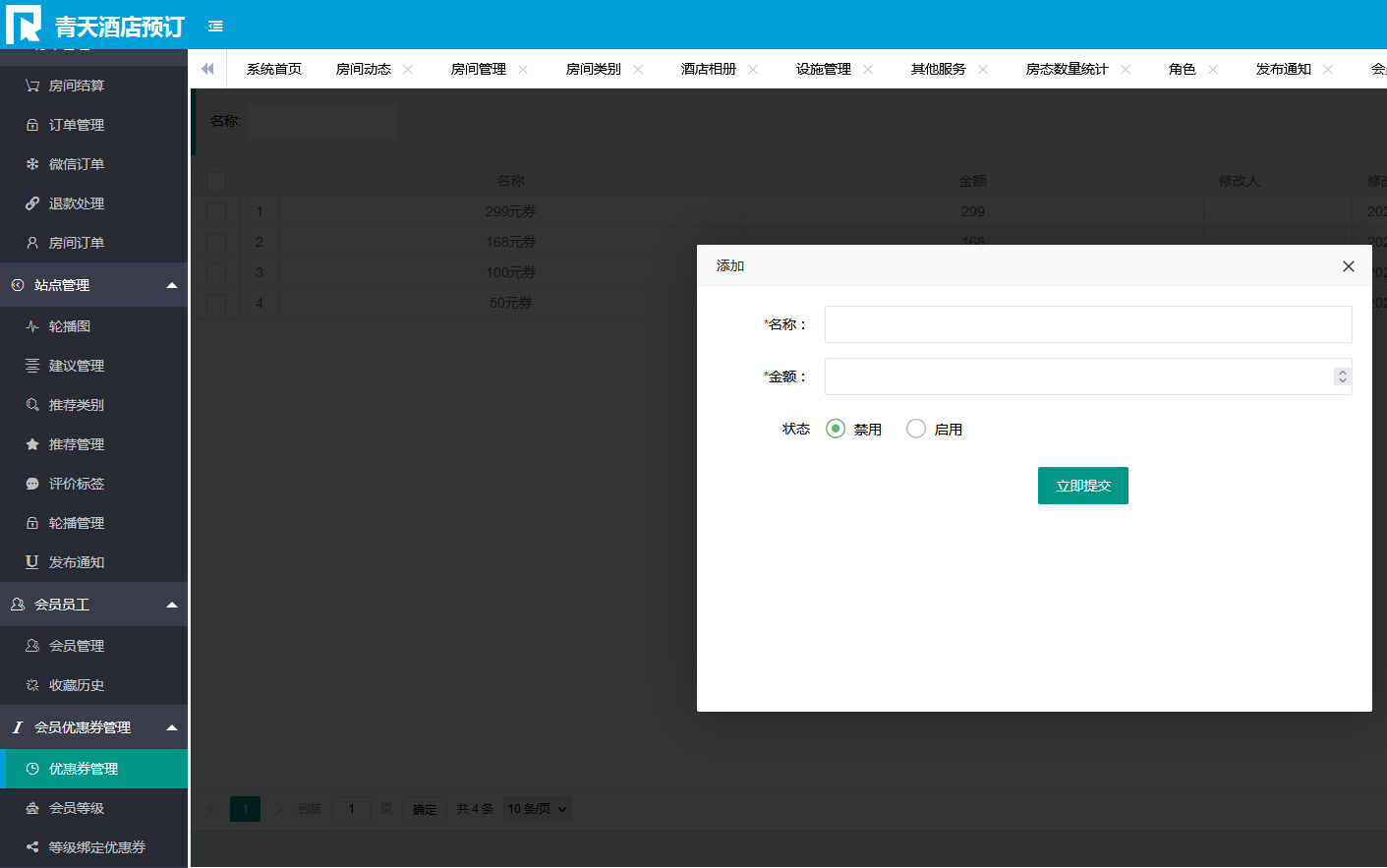1387x868 pixels.
Task: Click the 299元券 name cell
Action: point(511,211)
